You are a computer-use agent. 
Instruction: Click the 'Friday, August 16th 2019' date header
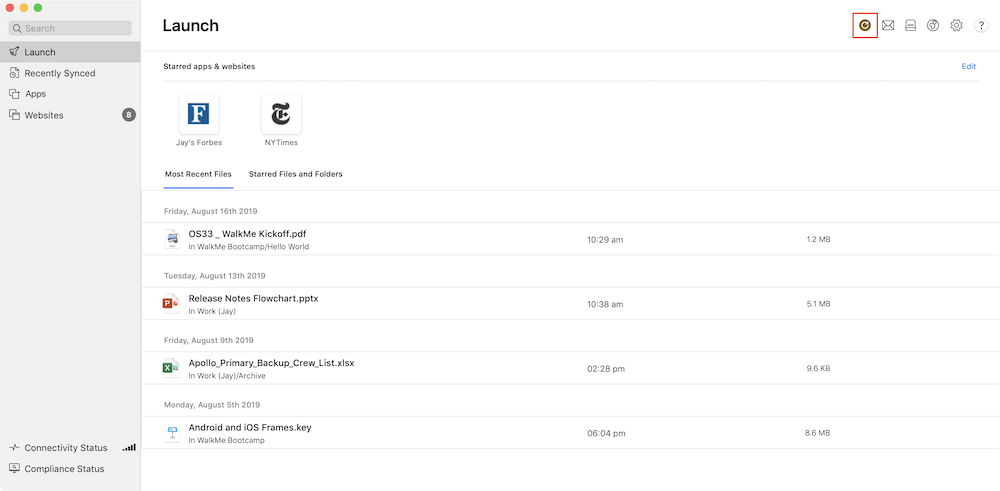pos(210,211)
